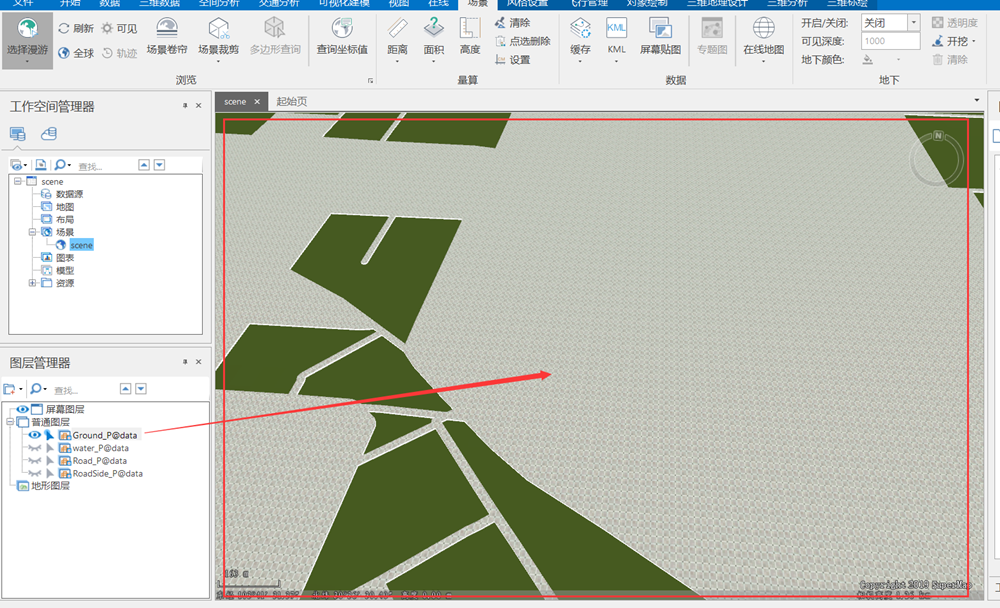Expand the 资源 node in workspace tree

32,283
